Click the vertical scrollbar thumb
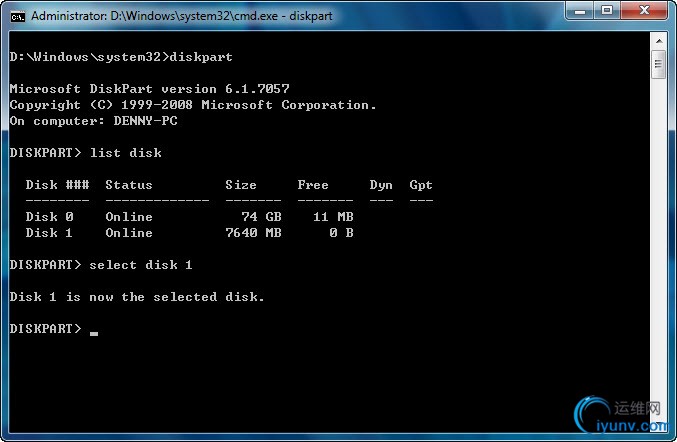This screenshot has width=677, height=442. click(659, 64)
